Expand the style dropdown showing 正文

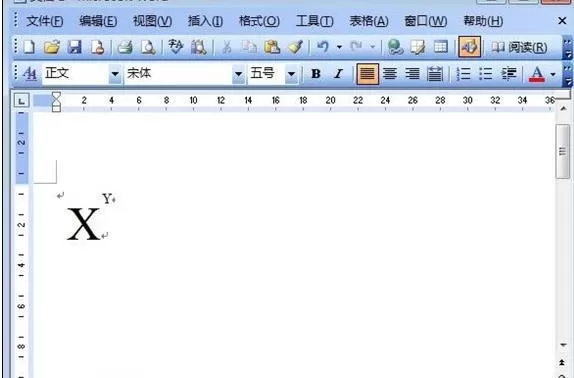click(x=115, y=74)
